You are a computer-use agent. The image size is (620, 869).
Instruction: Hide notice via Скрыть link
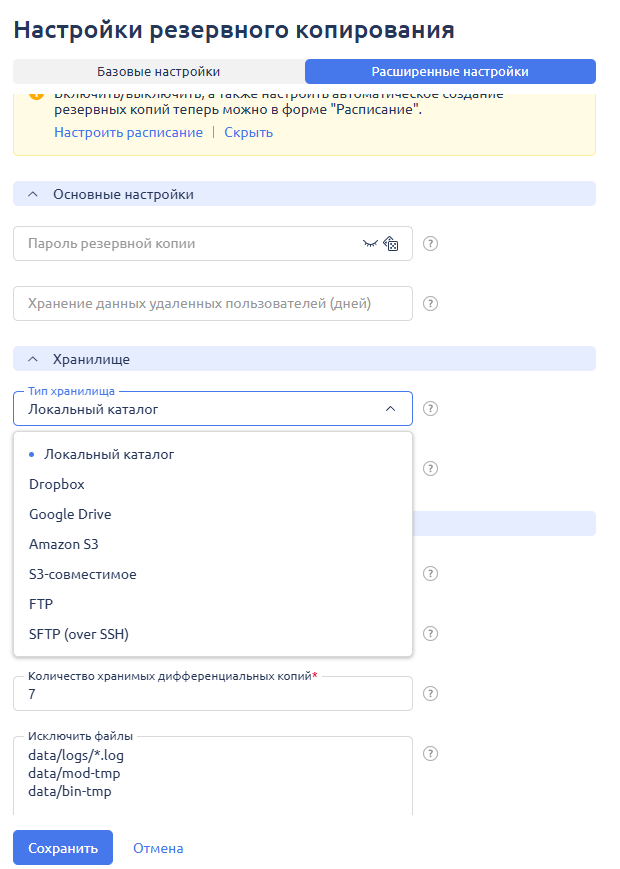pos(249,132)
